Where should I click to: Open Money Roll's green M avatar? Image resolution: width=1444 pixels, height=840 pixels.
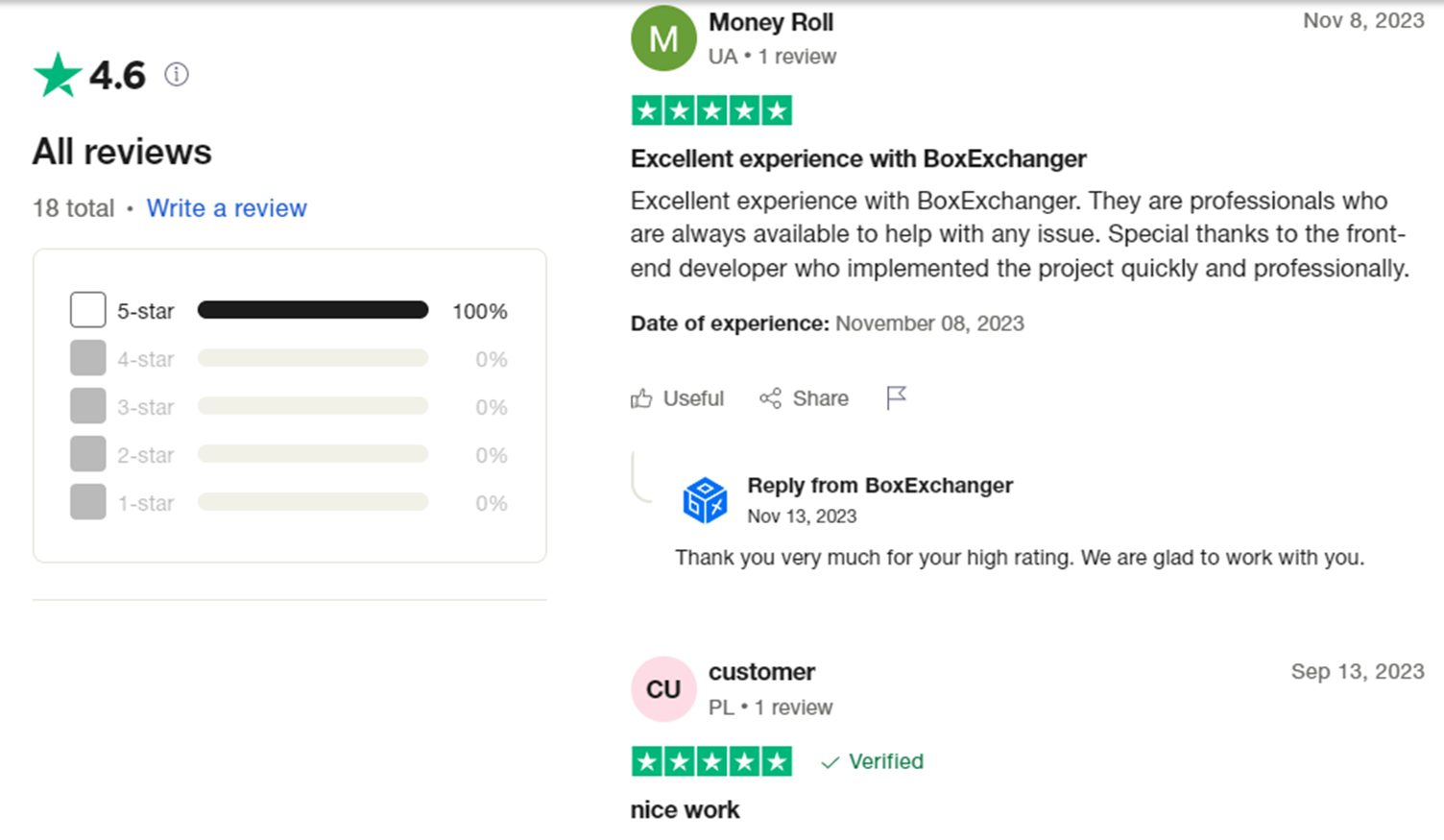(x=663, y=39)
